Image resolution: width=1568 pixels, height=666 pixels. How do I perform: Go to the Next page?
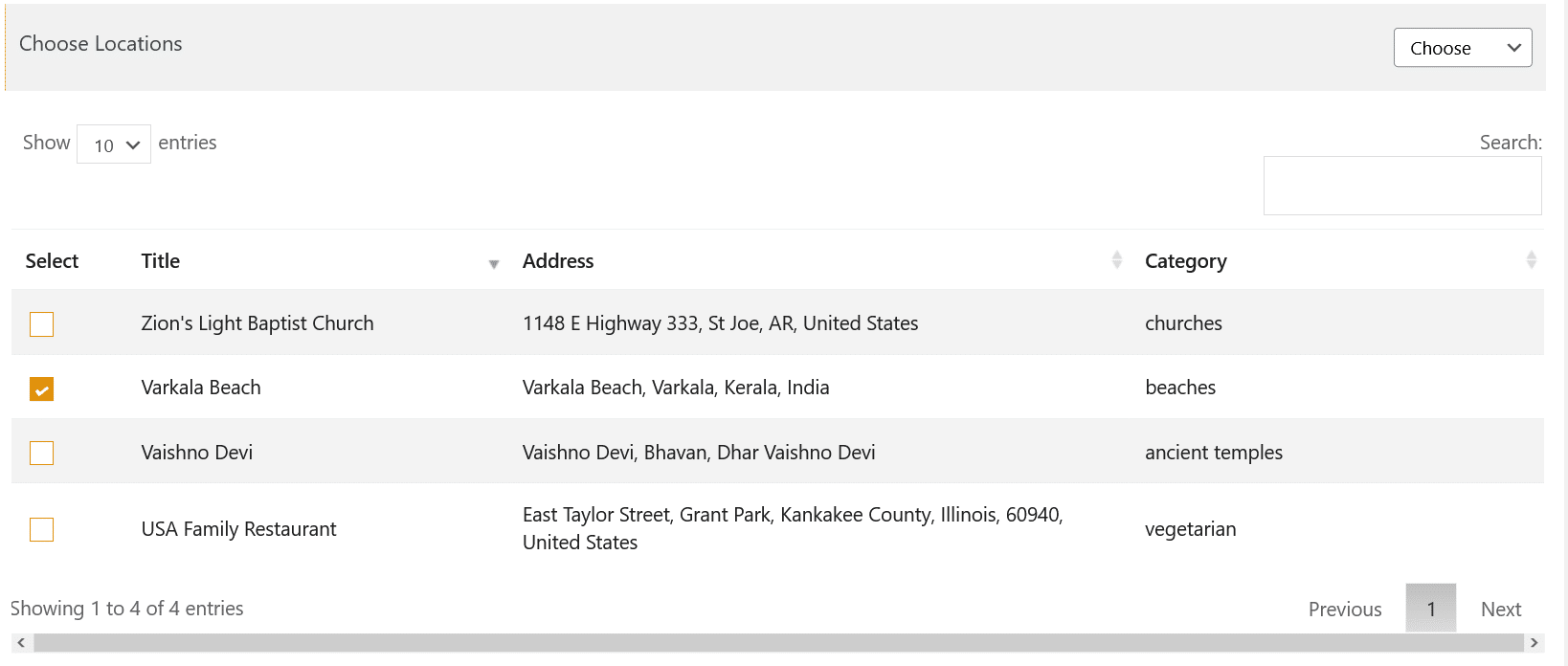pos(1500,609)
